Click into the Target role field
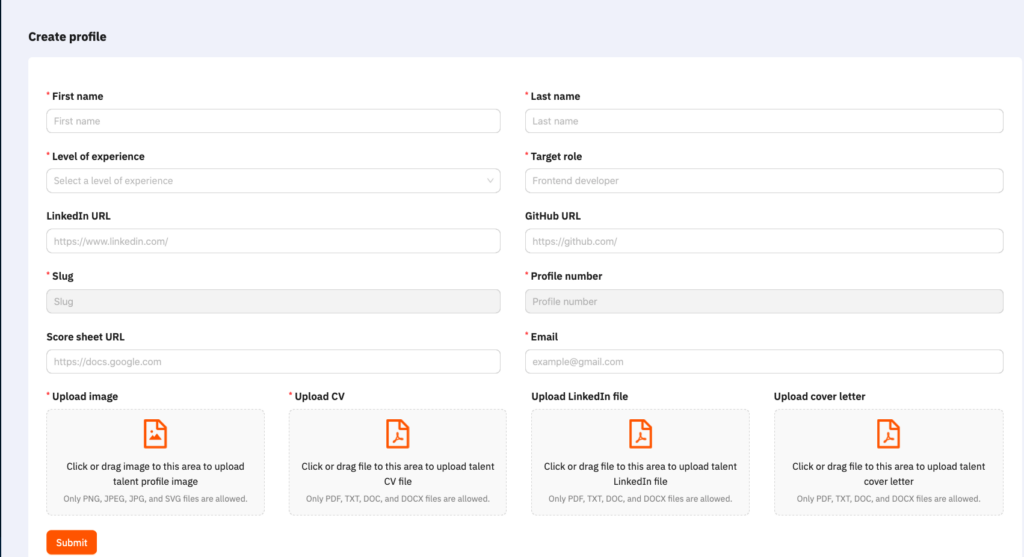 click(x=764, y=181)
